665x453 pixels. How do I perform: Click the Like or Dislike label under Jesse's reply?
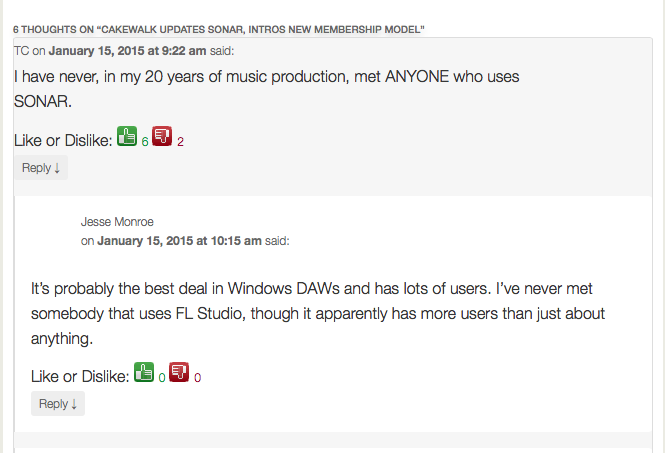click(80, 376)
